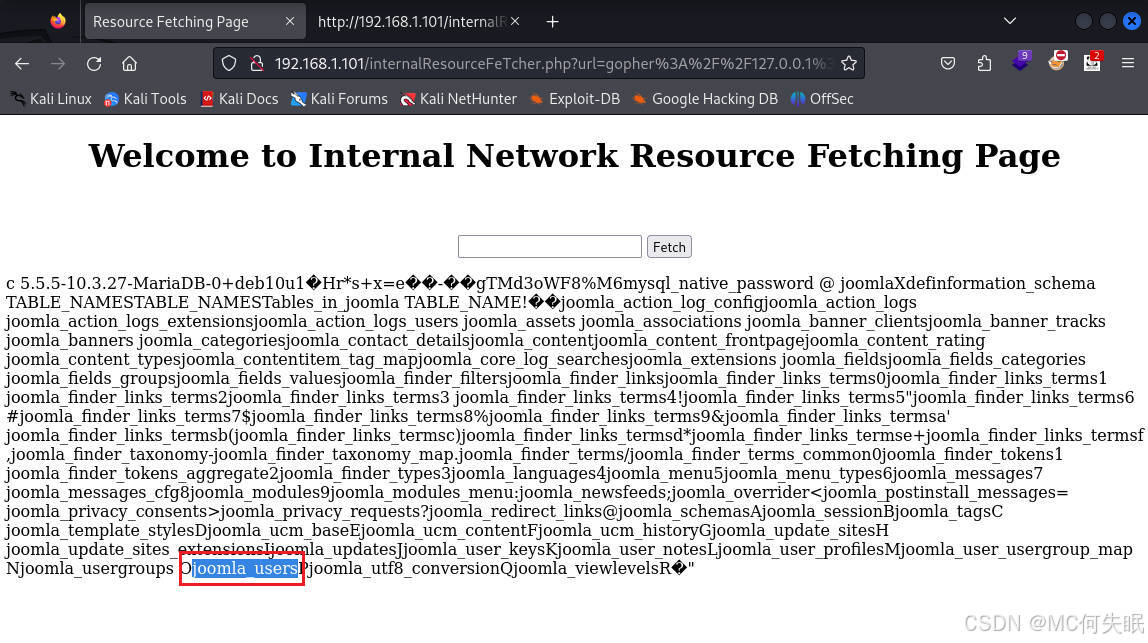Open Kali Linux bookmark
Image resolution: width=1148 pixels, height=643 pixels.
[51, 99]
